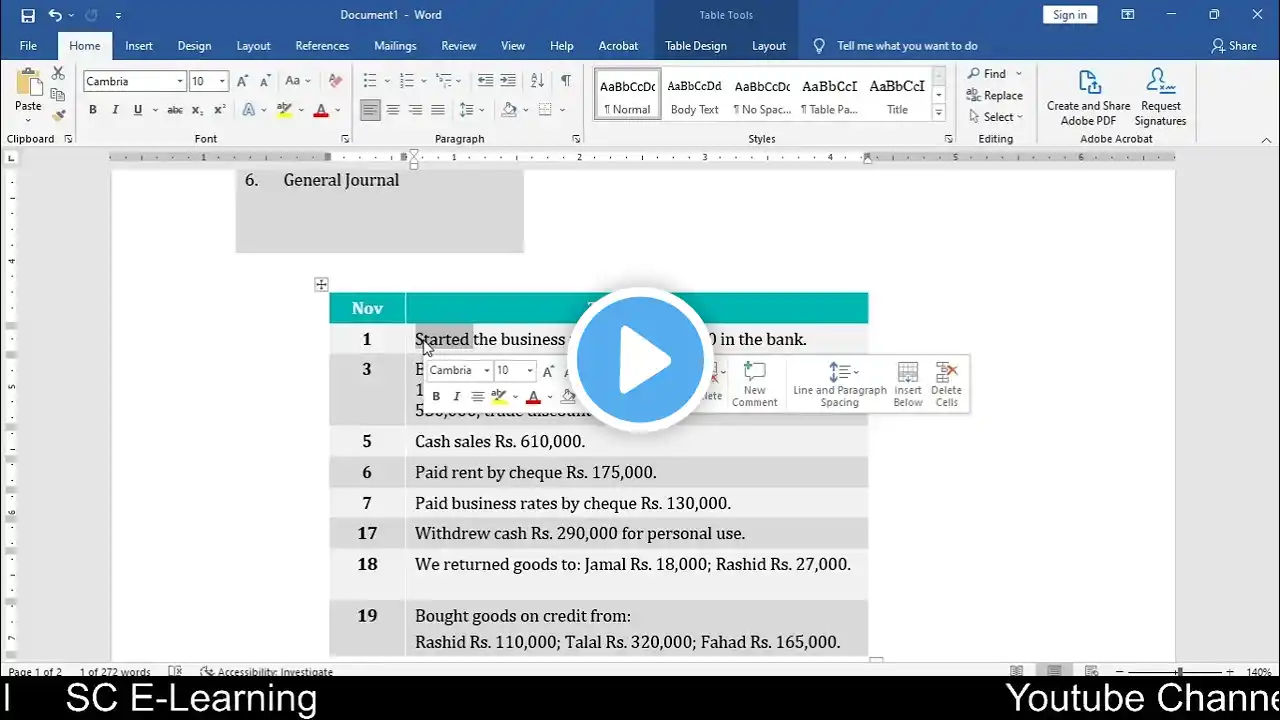
Task: Expand the Styles gallery more arrow
Action: 938,112
